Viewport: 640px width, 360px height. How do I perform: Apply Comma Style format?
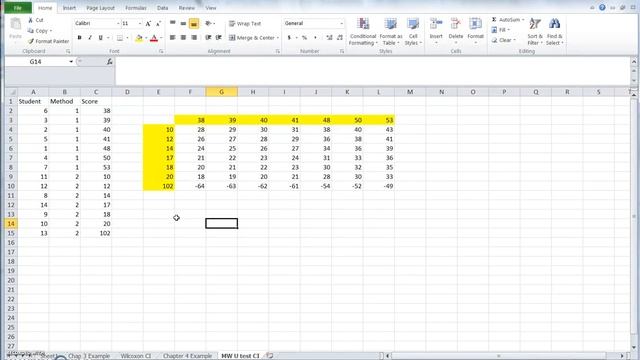click(315, 38)
